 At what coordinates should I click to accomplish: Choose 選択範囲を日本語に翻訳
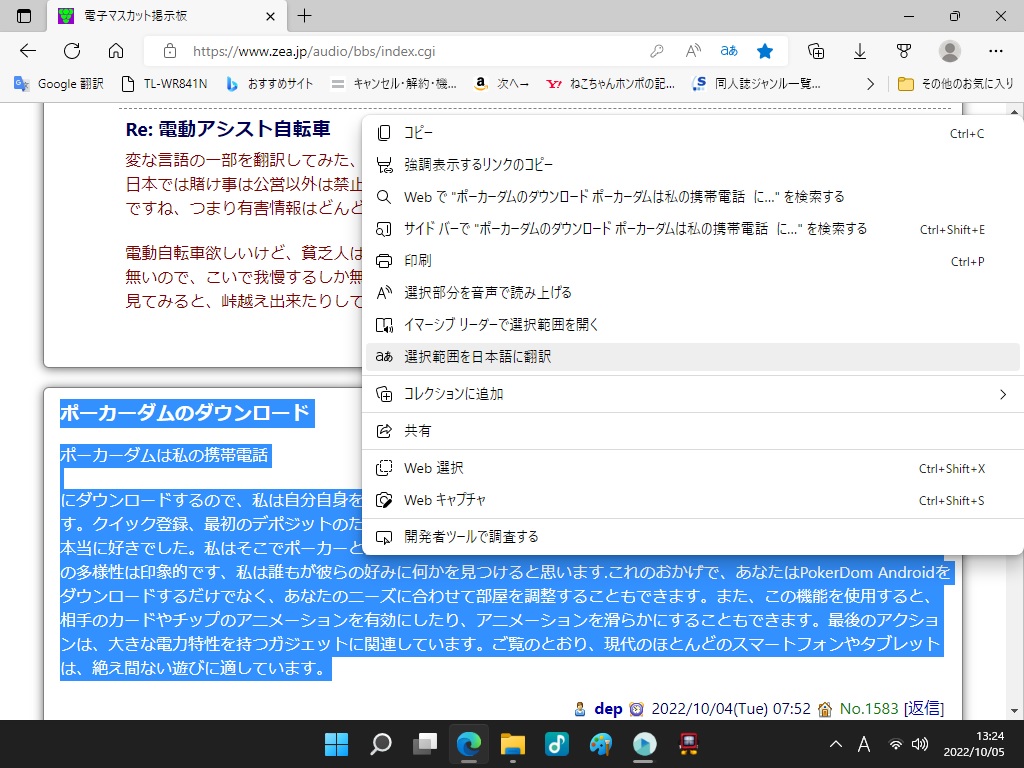(x=693, y=357)
